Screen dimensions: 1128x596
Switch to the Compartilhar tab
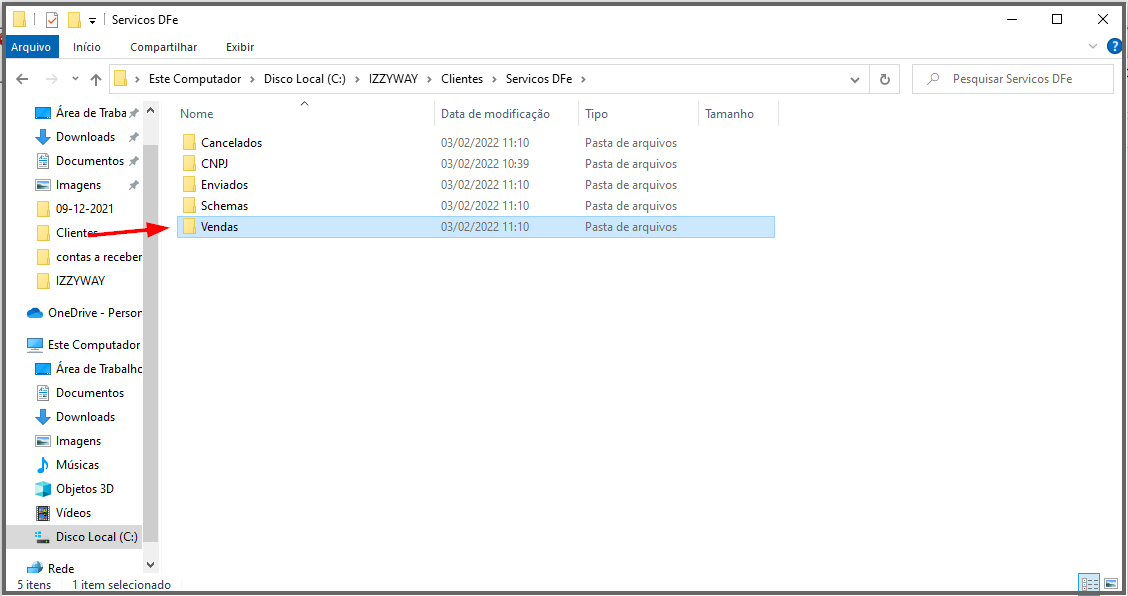(x=163, y=47)
